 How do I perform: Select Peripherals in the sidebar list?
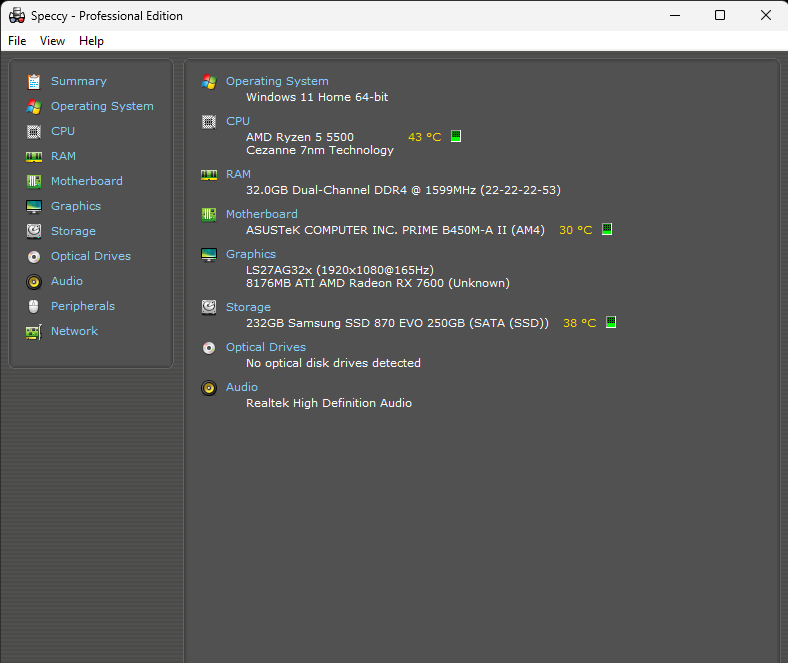coord(83,306)
